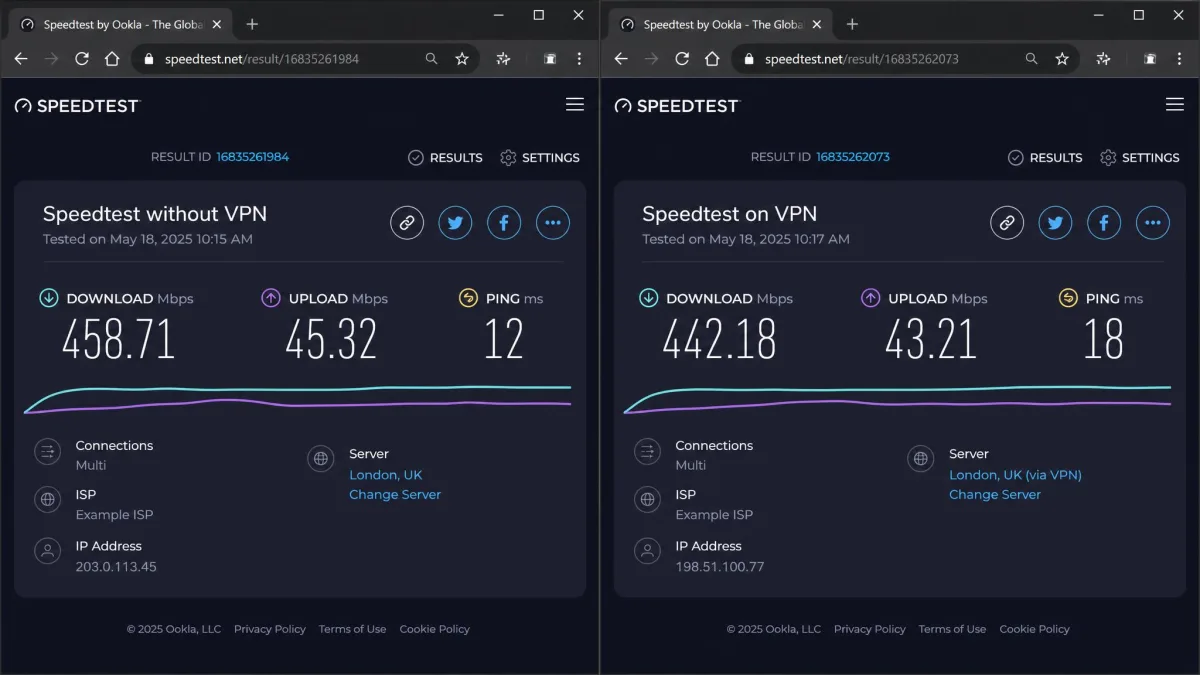Image resolution: width=1200 pixels, height=675 pixels.
Task: Click the forward arrow in left browser window
Action: (x=51, y=59)
